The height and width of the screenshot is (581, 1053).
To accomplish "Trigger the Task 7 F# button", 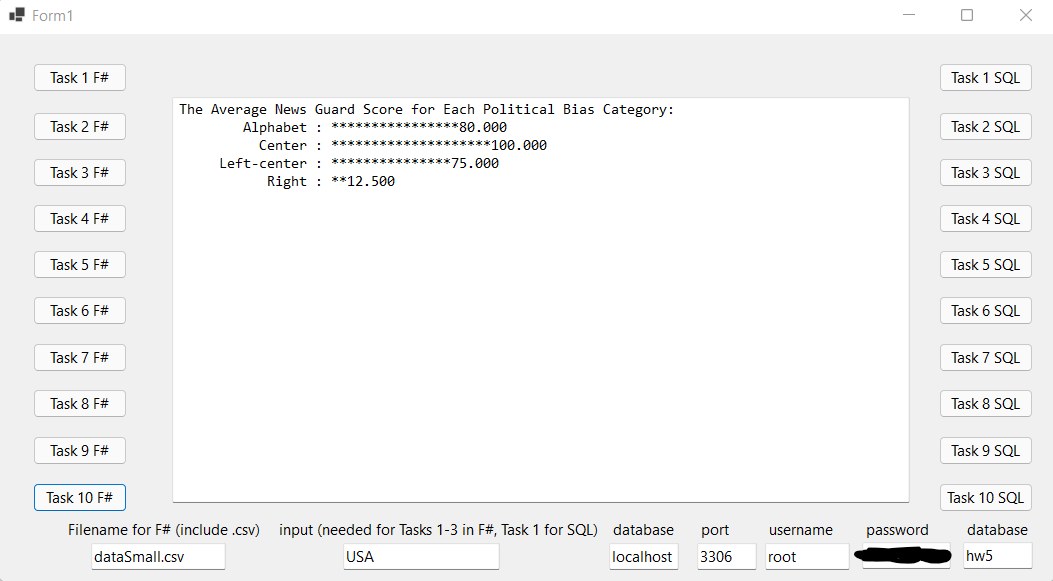I will [x=79, y=357].
